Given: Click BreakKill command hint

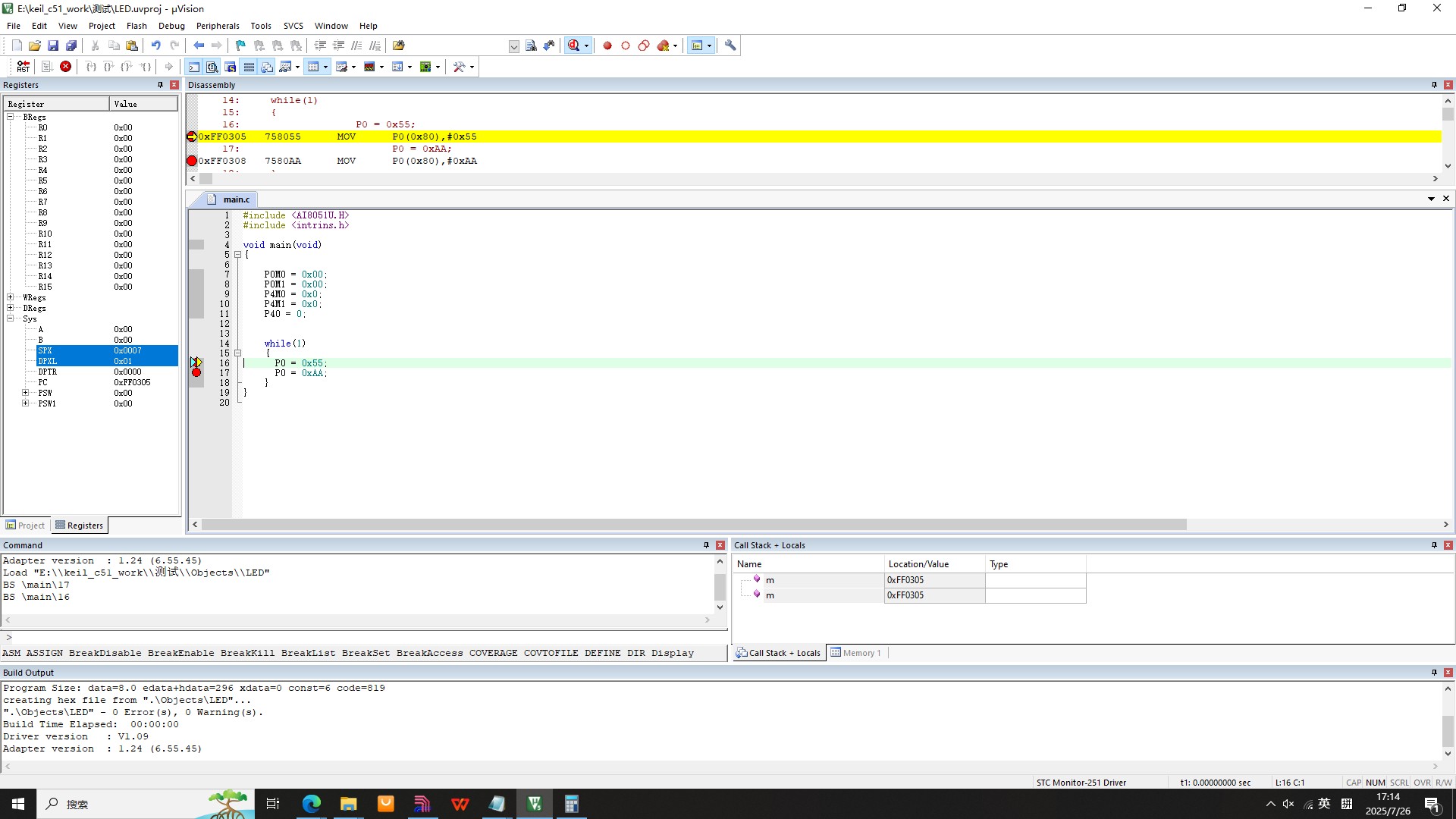Looking at the screenshot, I should coord(247,653).
